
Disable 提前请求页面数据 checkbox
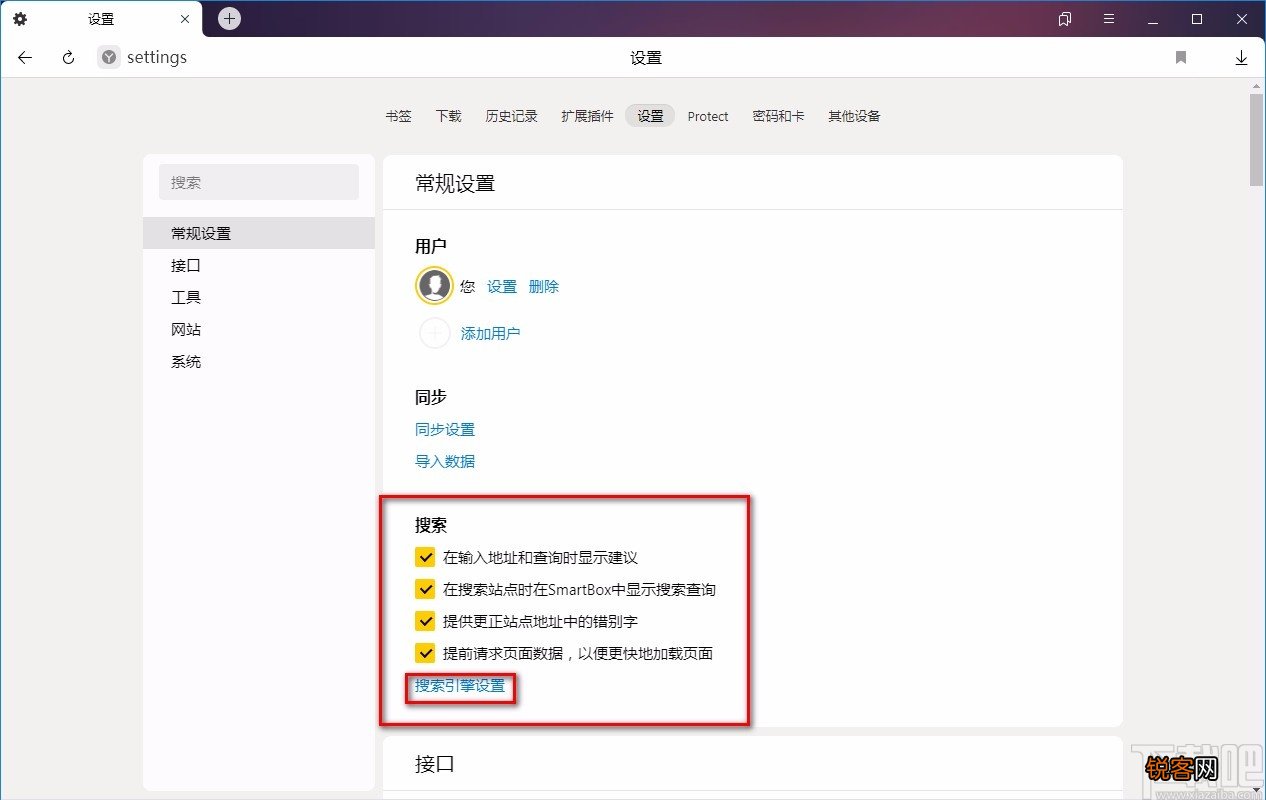425,653
